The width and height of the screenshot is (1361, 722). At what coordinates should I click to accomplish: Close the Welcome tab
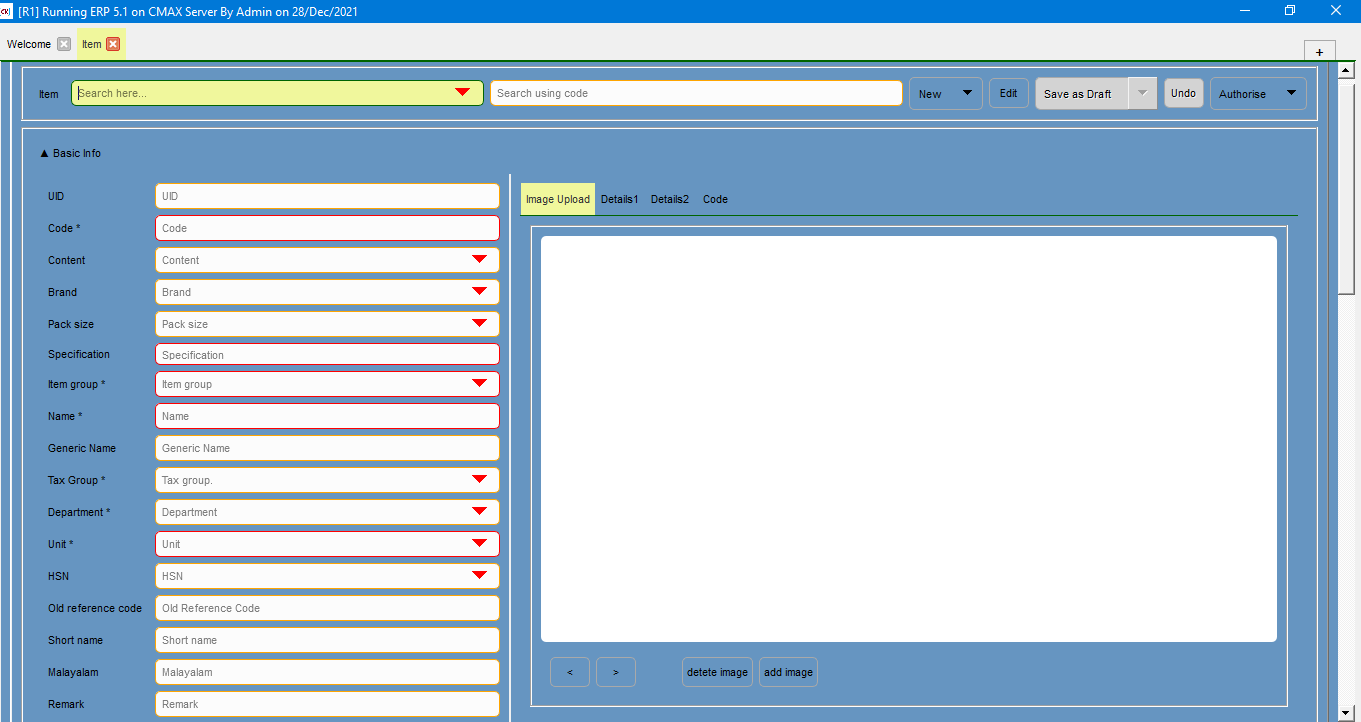coord(64,44)
